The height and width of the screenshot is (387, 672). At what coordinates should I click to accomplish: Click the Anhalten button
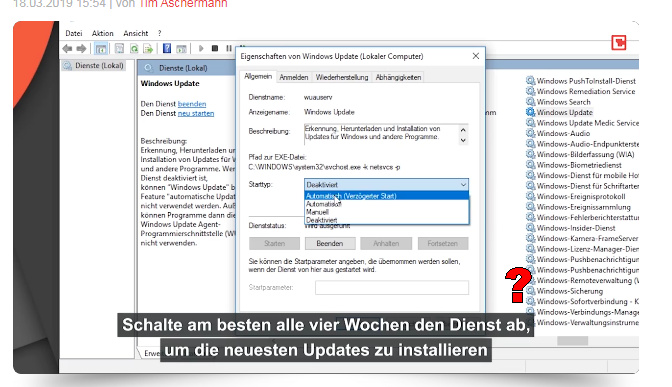[386, 243]
